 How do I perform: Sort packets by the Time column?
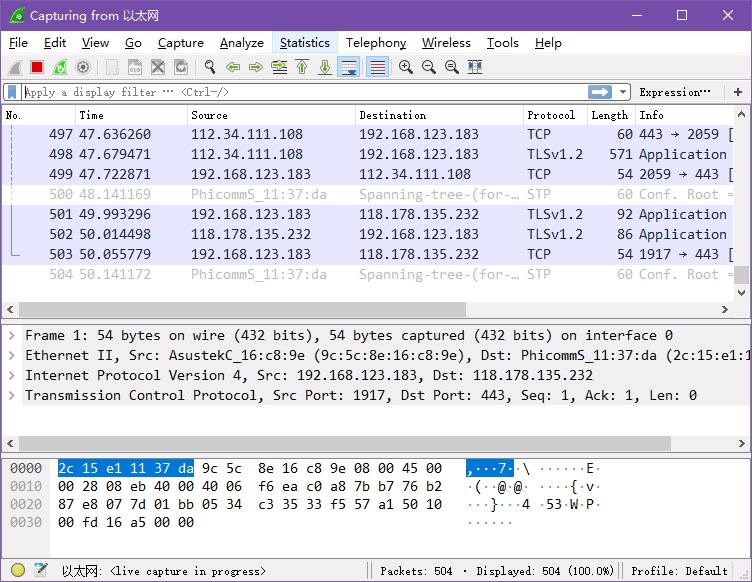131,115
